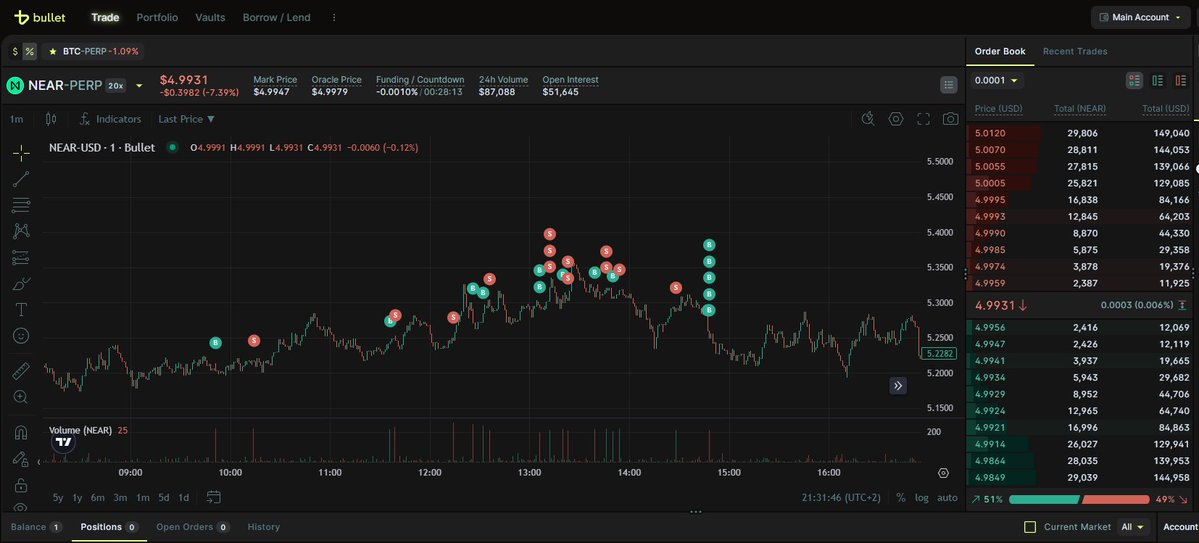The image size is (1199, 543).
Task: Open the timezone selector (UTC+2)
Action: [x=841, y=497]
